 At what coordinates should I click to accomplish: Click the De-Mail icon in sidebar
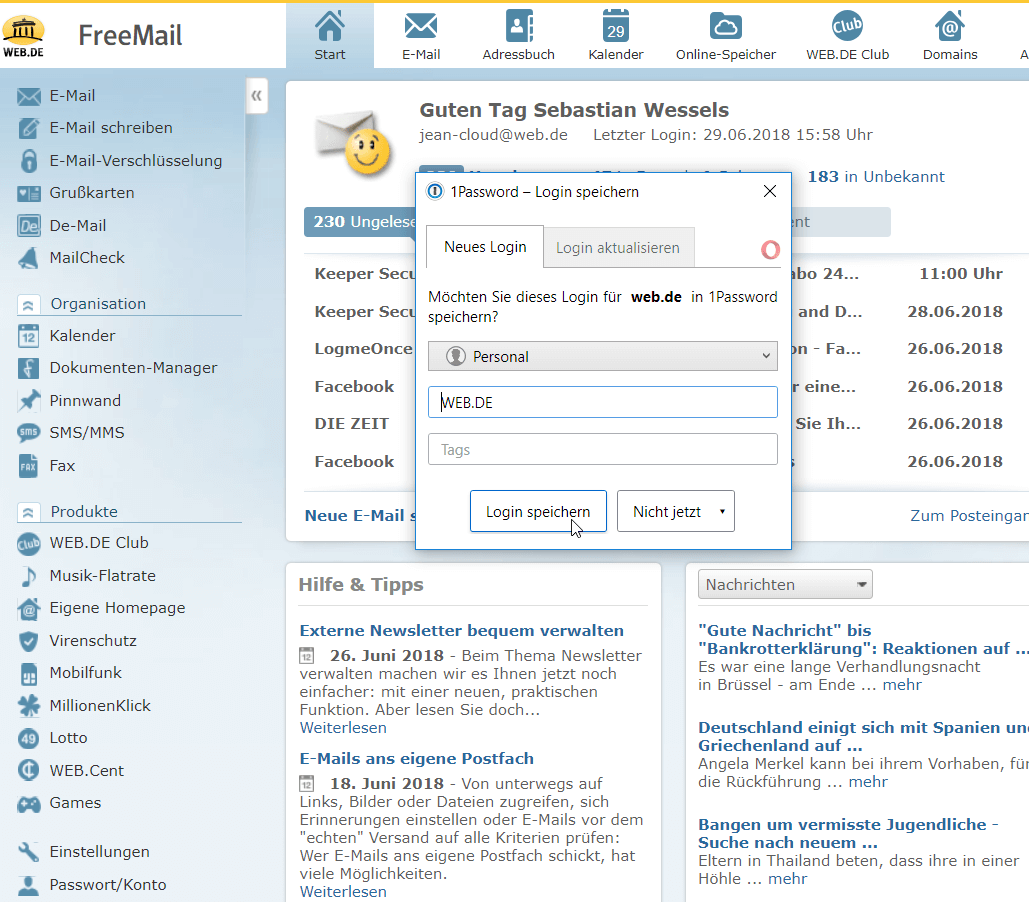click(29, 226)
